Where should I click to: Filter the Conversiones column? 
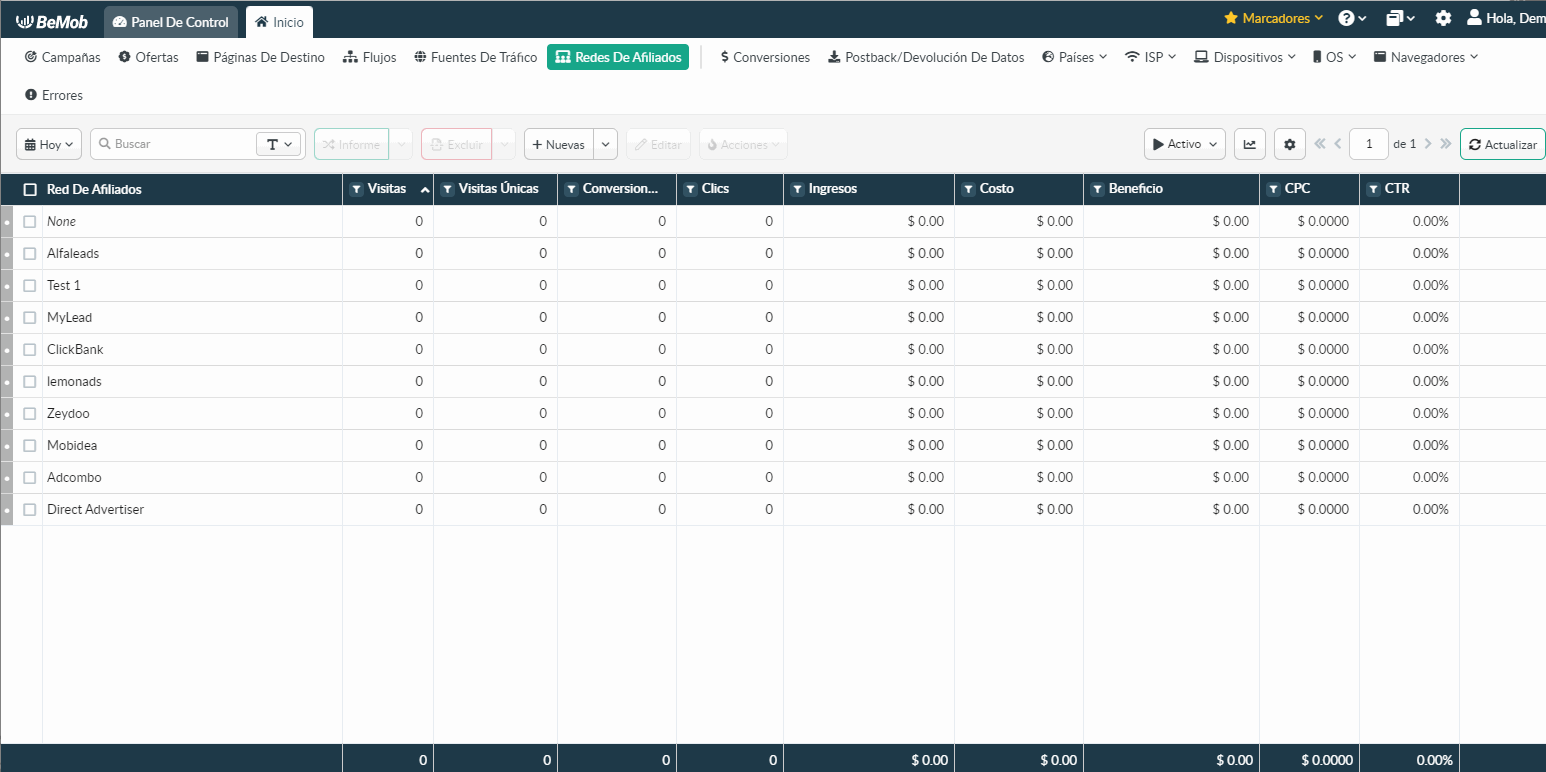571,189
